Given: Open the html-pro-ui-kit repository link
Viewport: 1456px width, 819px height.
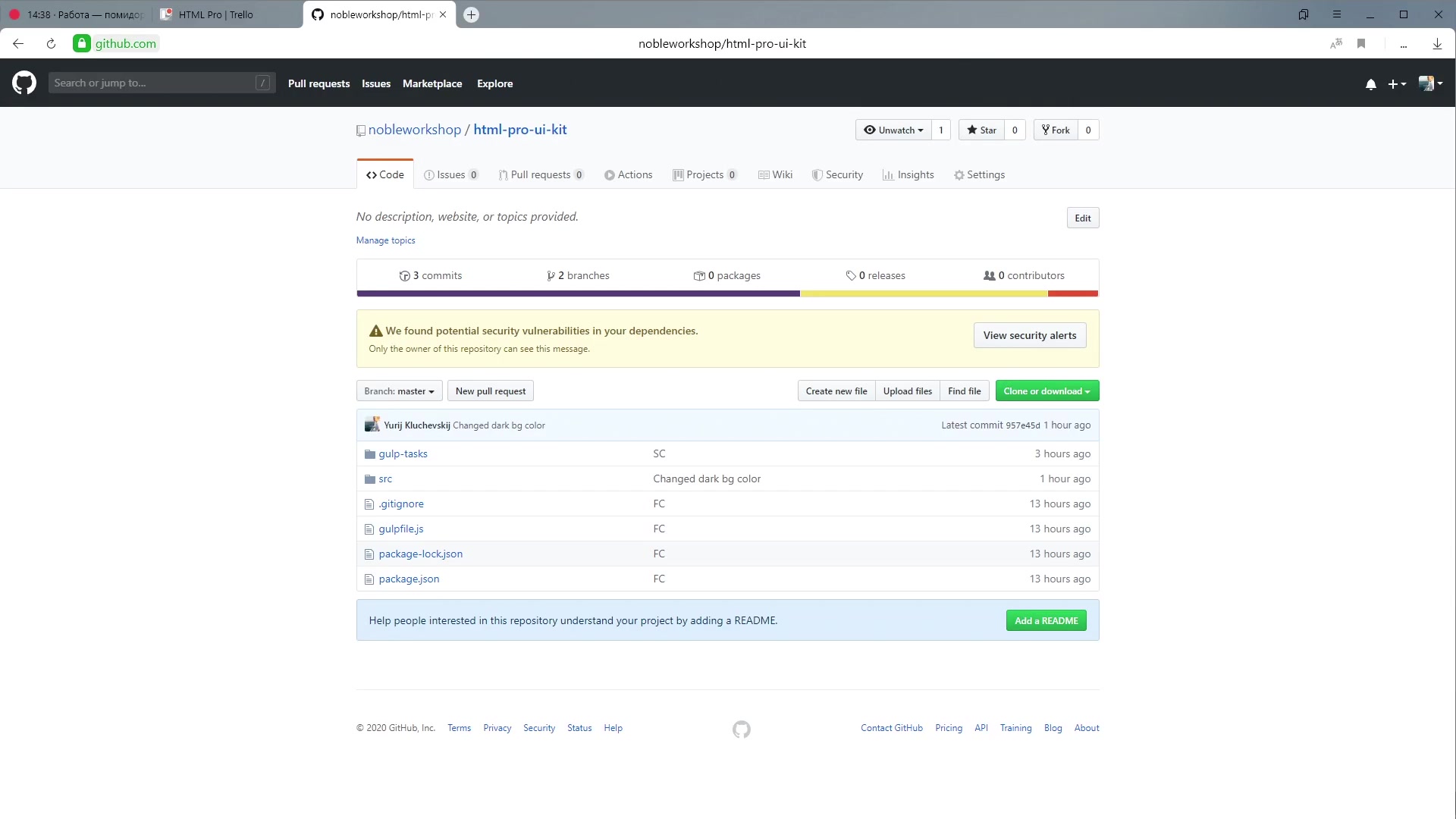Looking at the screenshot, I should point(520,130).
